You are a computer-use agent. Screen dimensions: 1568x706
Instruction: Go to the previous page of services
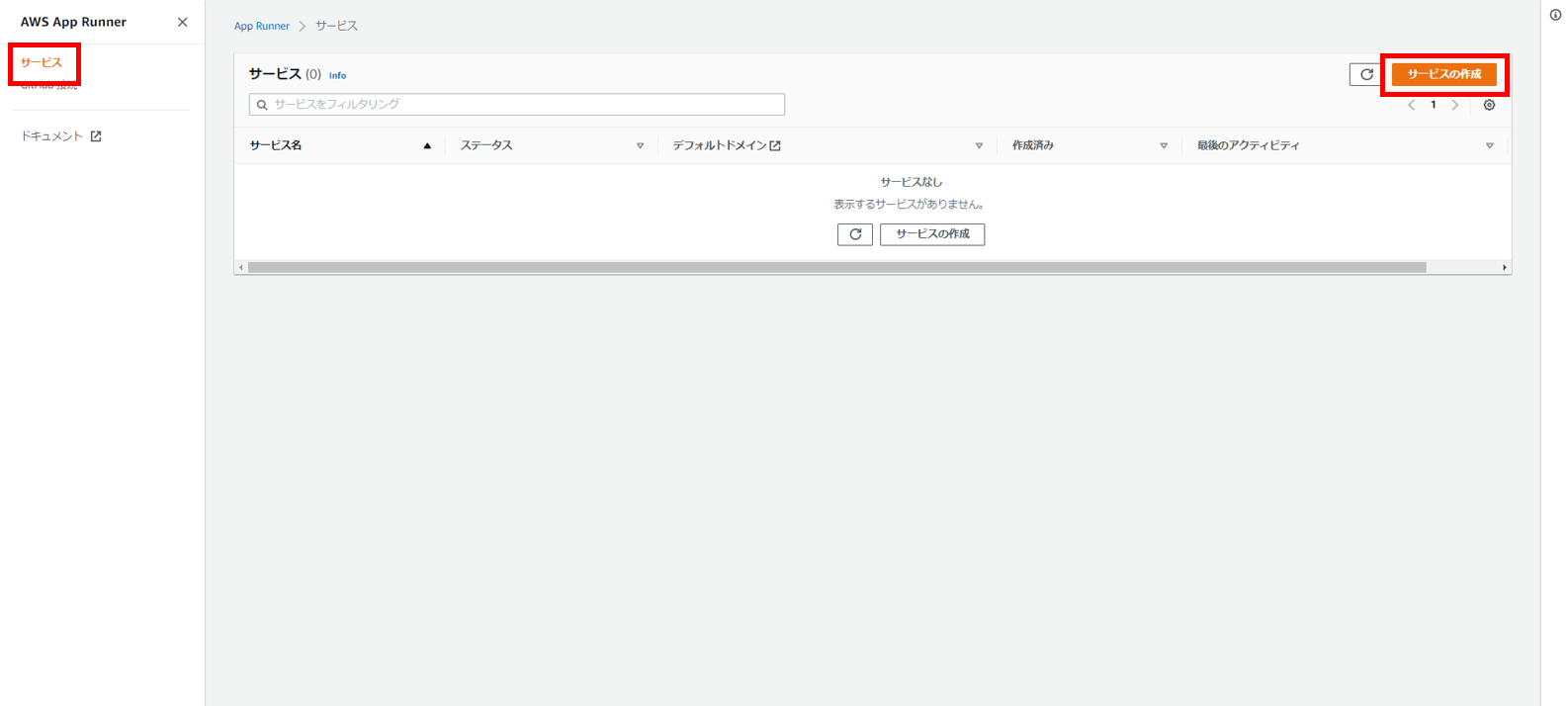point(1411,105)
